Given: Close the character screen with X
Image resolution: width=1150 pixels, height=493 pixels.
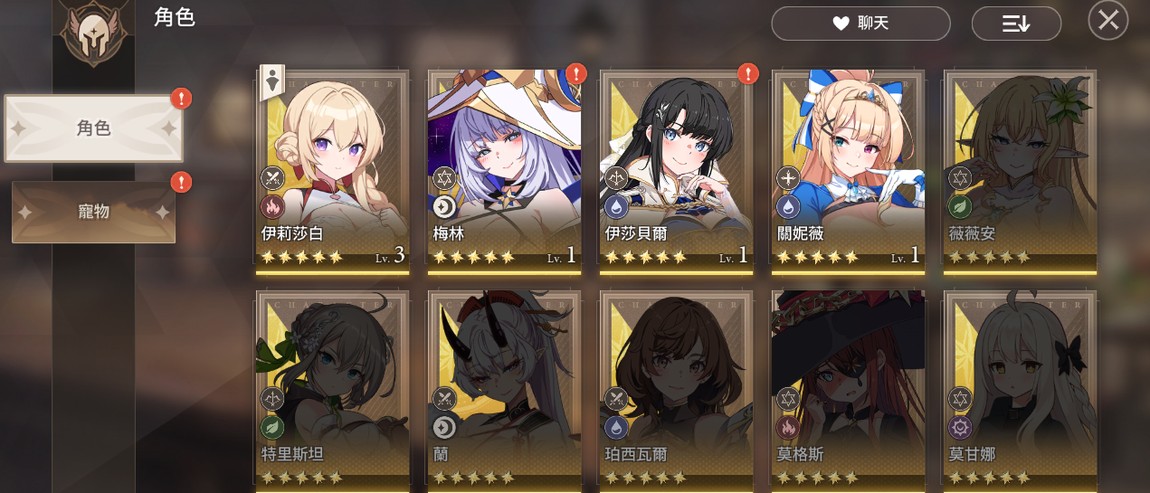Looking at the screenshot, I should click(1107, 21).
